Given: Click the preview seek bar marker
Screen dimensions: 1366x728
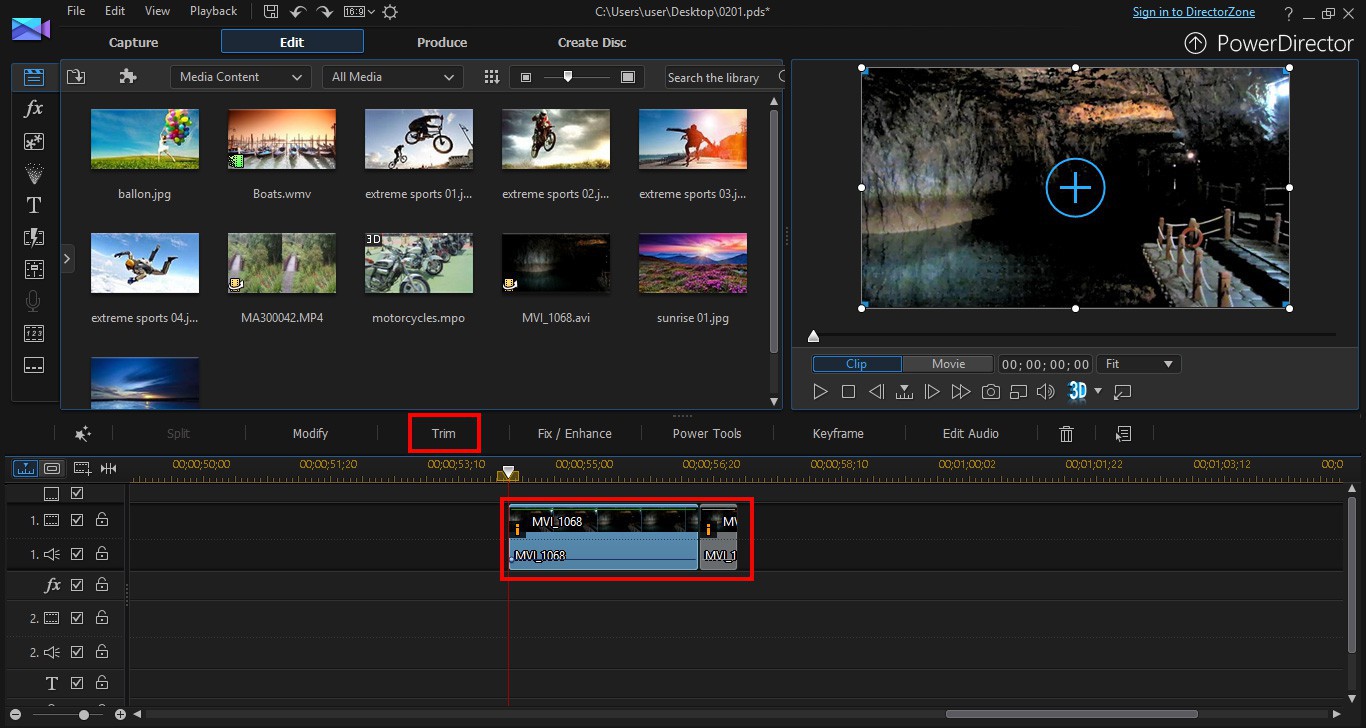Looking at the screenshot, I should pyautogui.click(x=814, y=336).
